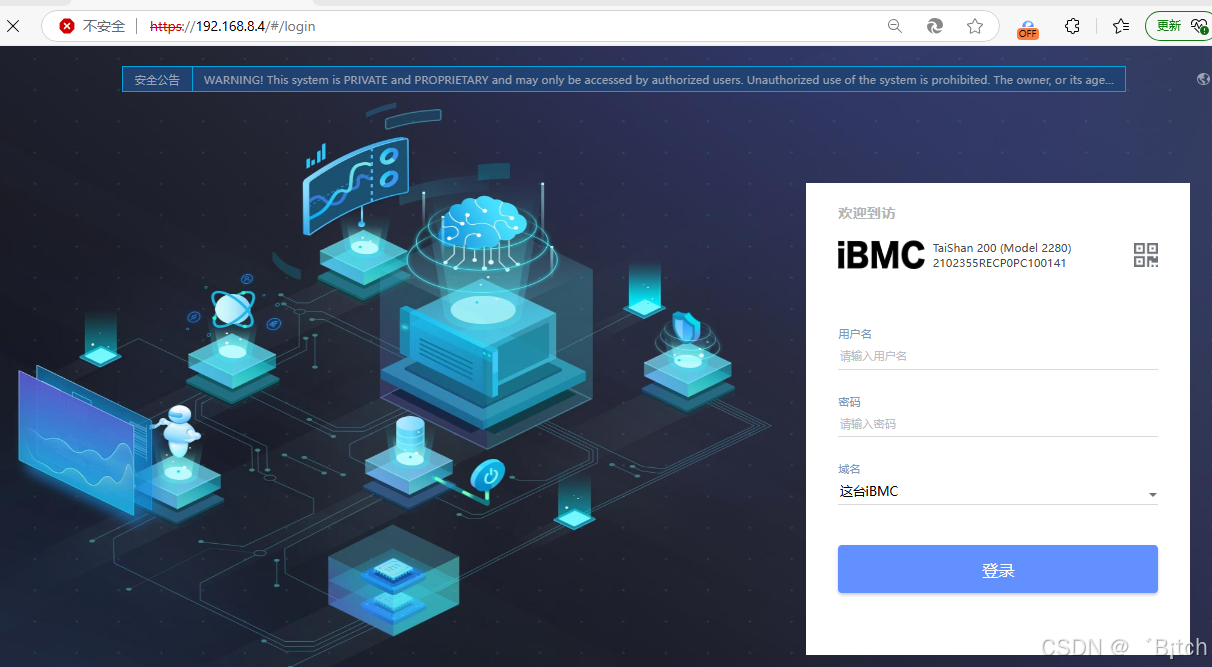
Task: Click the 不安全 security indicator
Action: tap(96, 26)
